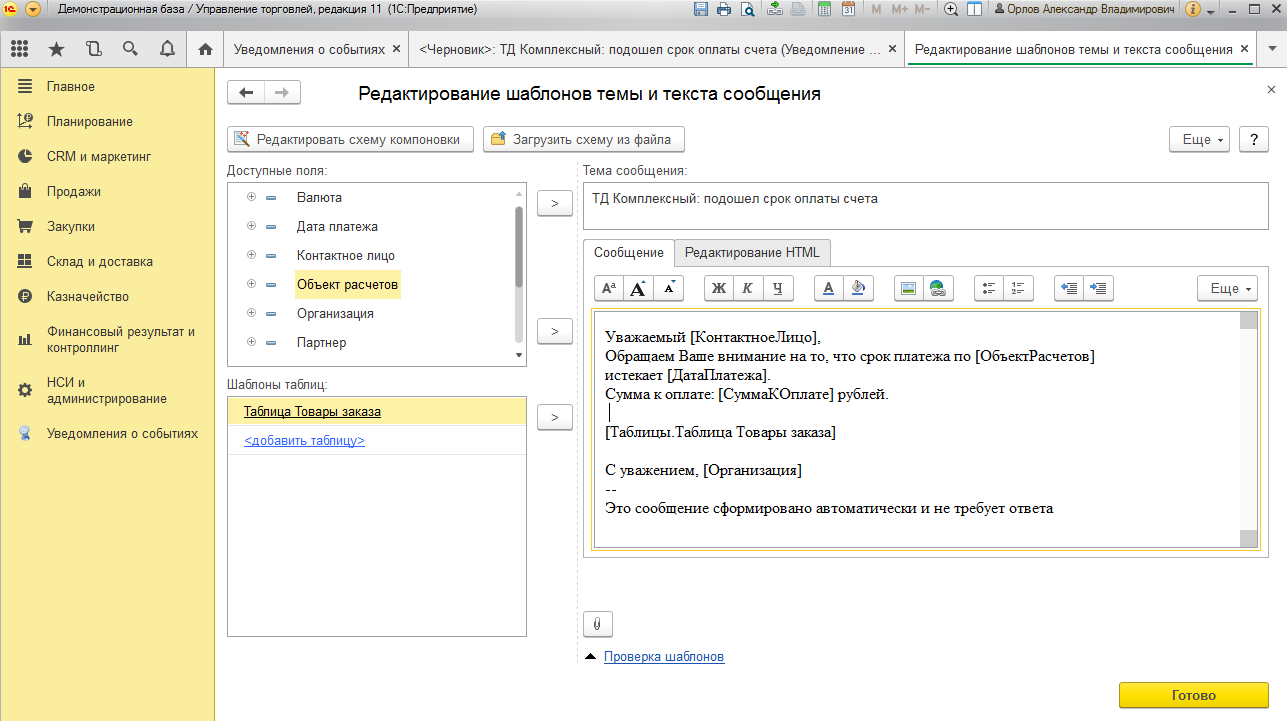The image size is (1287, 721).
Task: Open the calendar icon in the title bar
Action: point(848,10)
